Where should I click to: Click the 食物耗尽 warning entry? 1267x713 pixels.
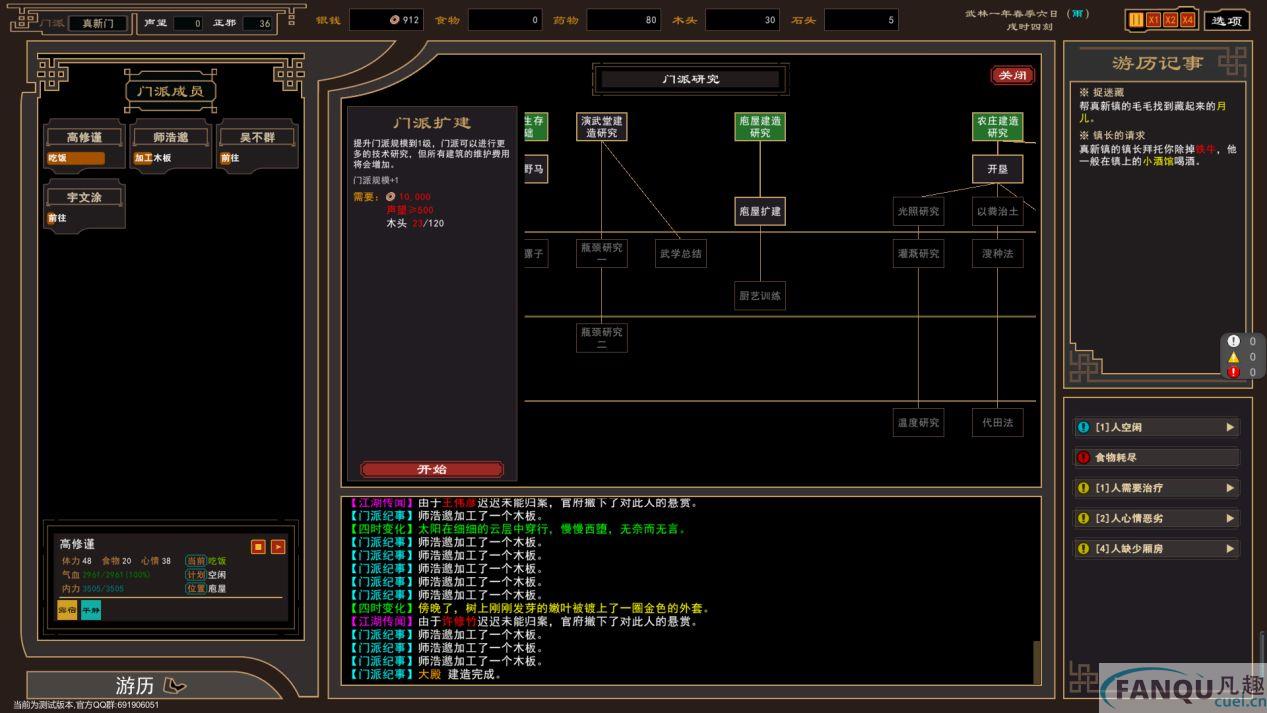pyautogui.click(x=1156, y=457)
